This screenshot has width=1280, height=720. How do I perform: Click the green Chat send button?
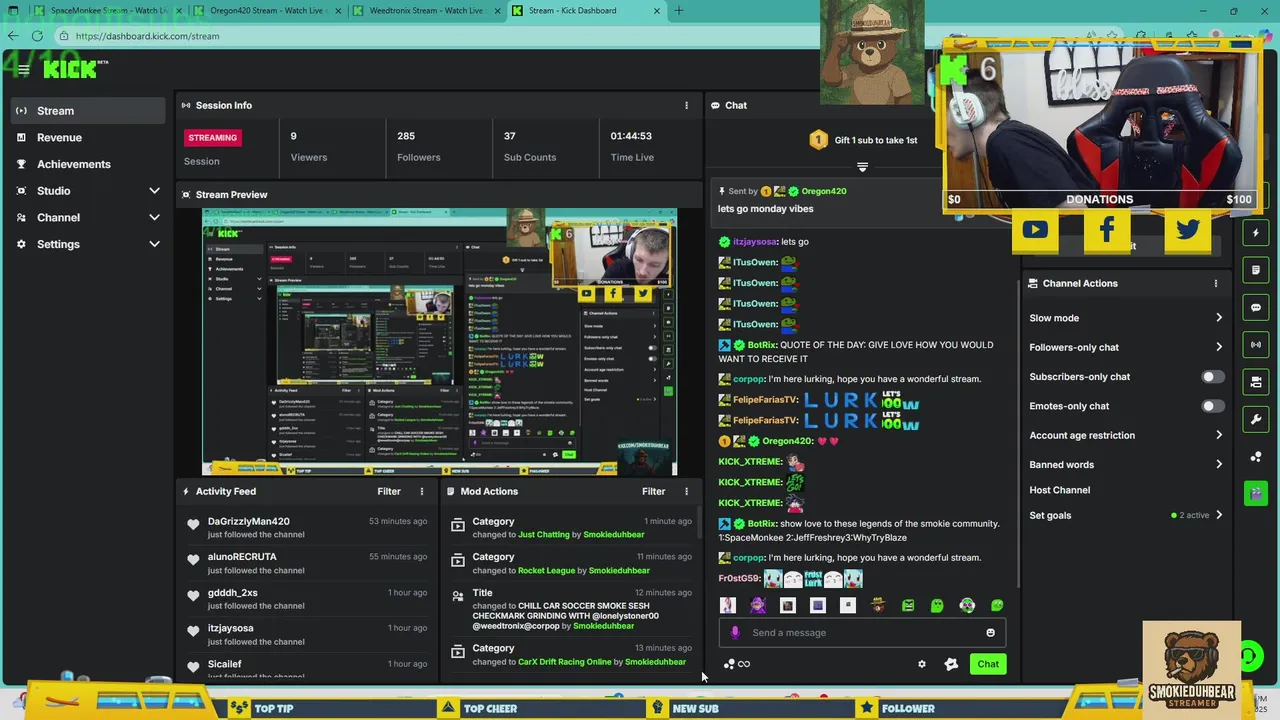point(988,664)
